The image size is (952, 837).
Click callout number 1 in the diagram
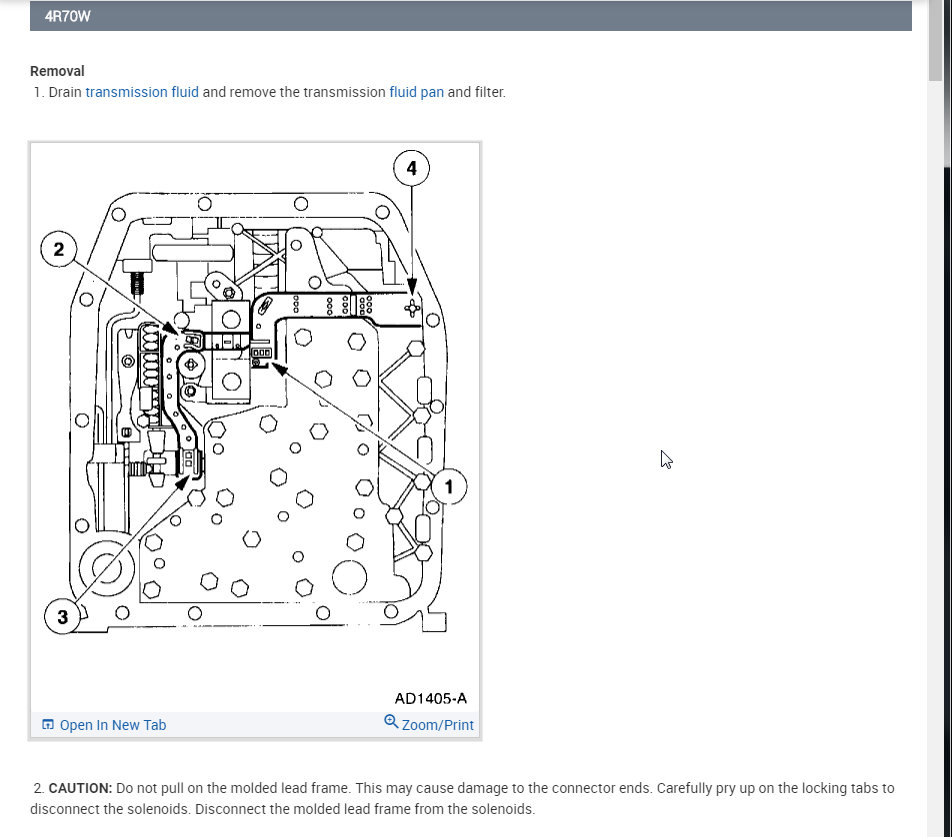(449, 487)
